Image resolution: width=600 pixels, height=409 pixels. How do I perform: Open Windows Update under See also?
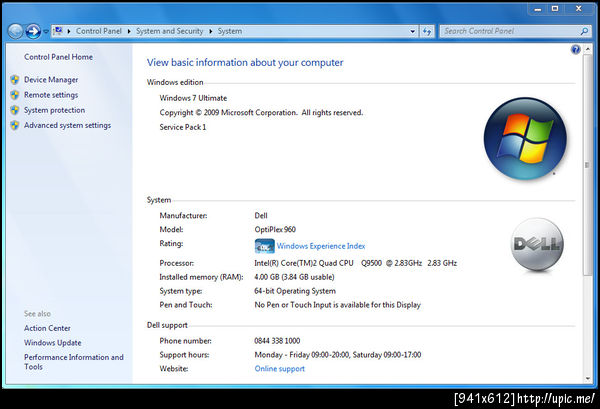pyautogui.click(x=52, y=343)
